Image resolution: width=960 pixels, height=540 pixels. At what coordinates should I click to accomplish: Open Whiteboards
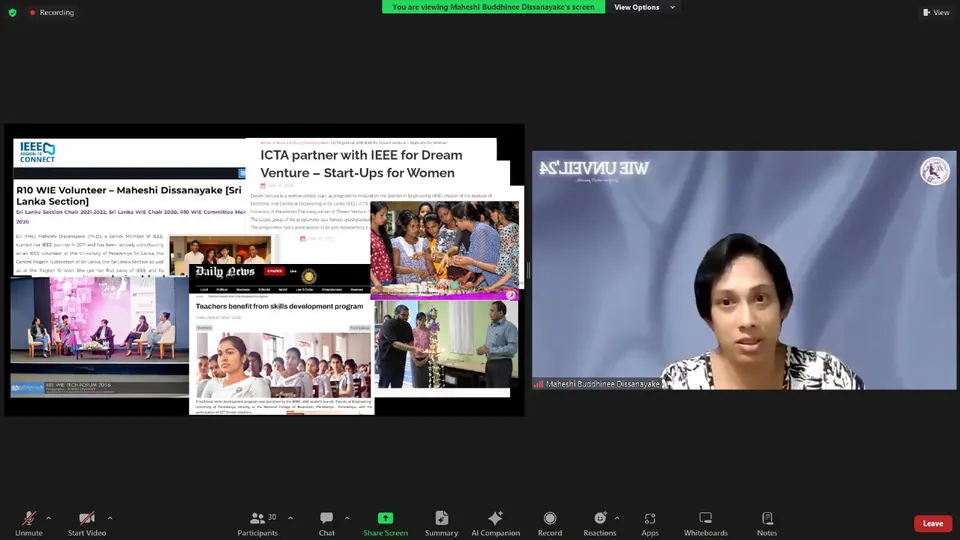click(705, 524)
